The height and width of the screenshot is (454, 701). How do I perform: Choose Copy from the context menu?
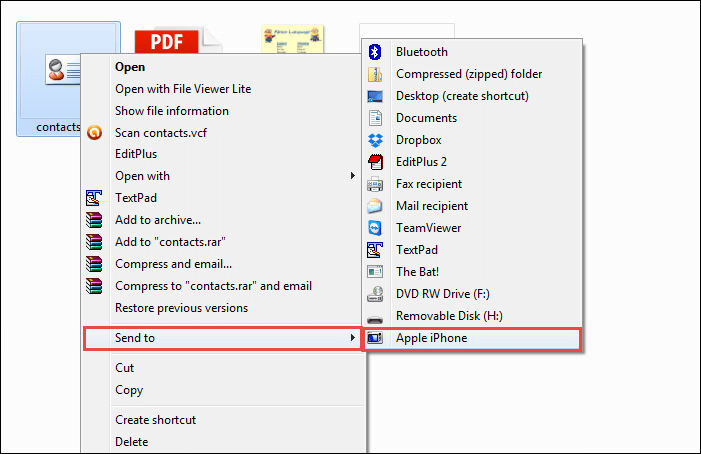point(129,390)
